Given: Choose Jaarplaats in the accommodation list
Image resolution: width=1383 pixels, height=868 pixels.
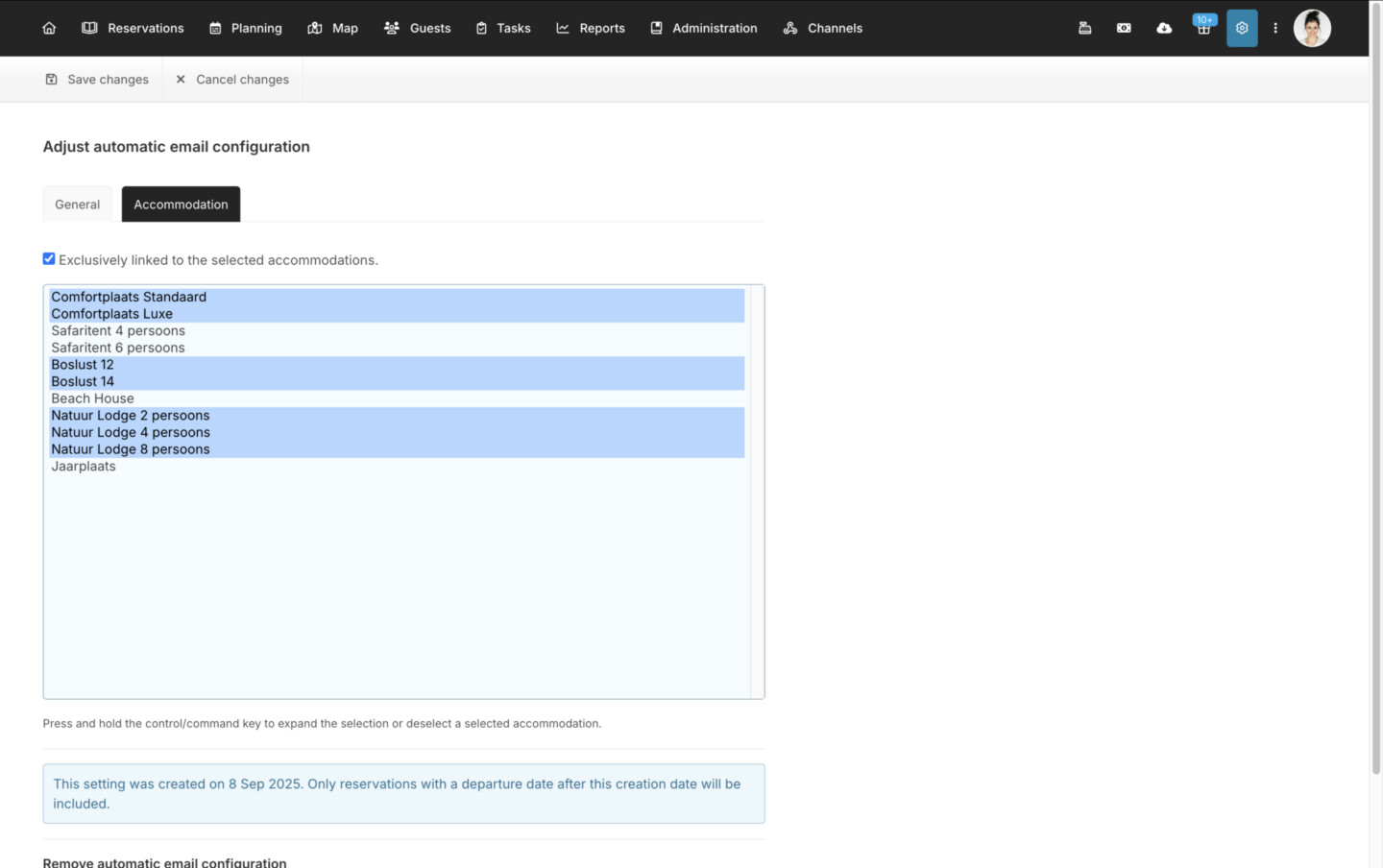Looking at the screenshot, I should [84, 467].
